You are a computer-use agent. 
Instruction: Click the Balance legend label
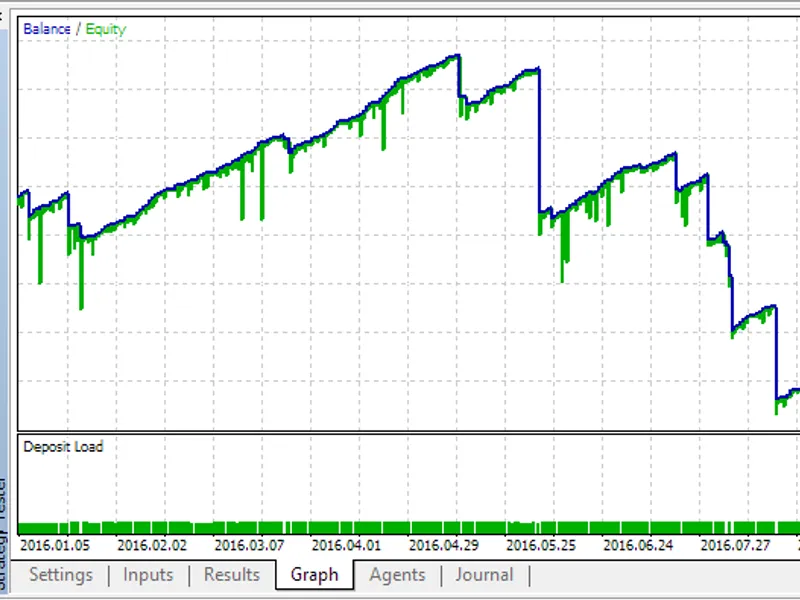tap(47, 29)
